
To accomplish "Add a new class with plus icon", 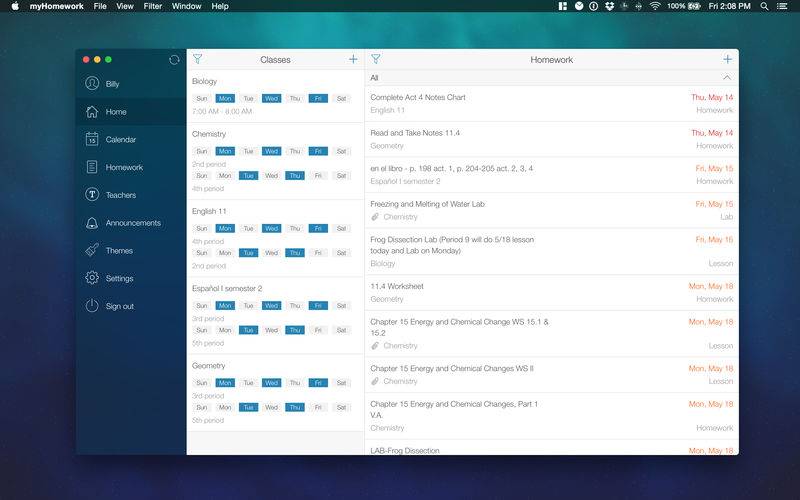I will click(353, 59).
